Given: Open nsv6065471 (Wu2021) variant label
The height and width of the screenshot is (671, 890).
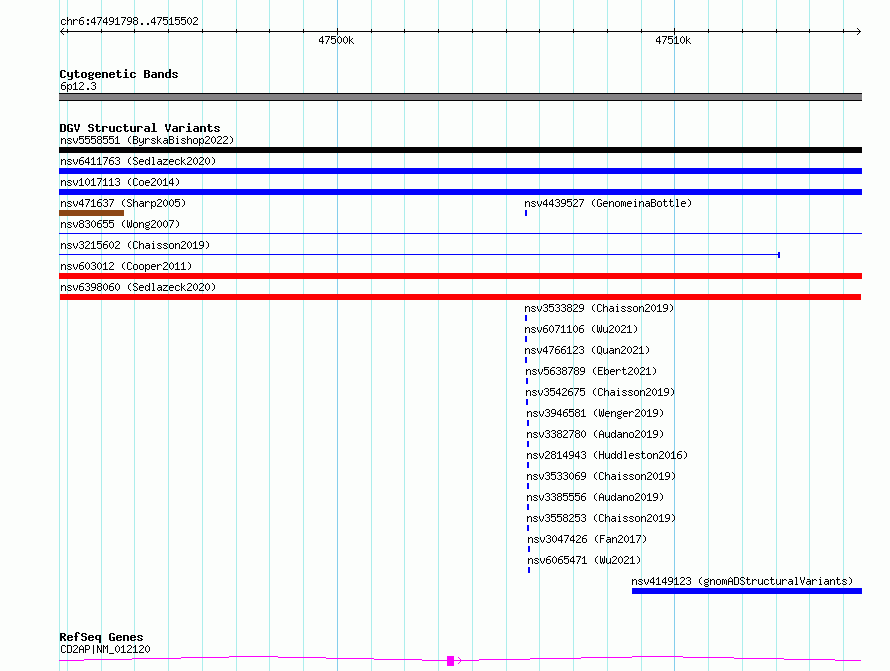Looking at the screenshot, I should pyautogui.click(x=584, y=560).
